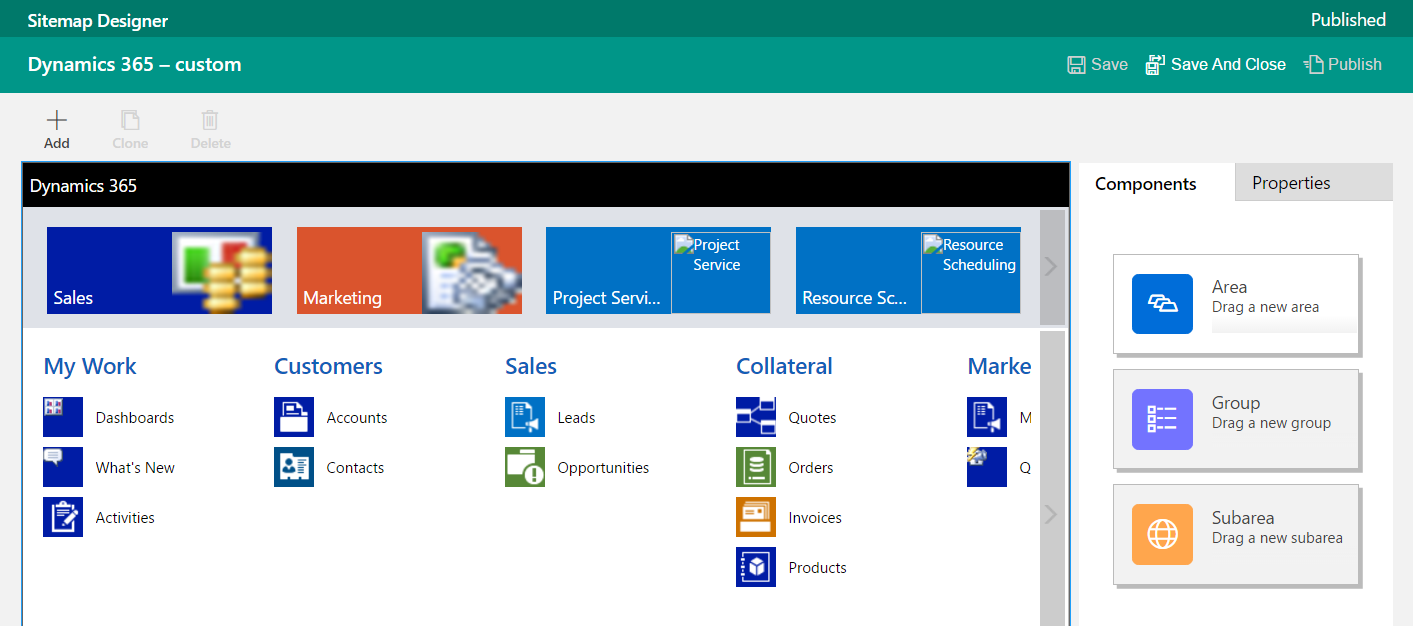Select the Customers group heading
The width and height of the screenshot is (1413, 626).
[x=328, y=366]
